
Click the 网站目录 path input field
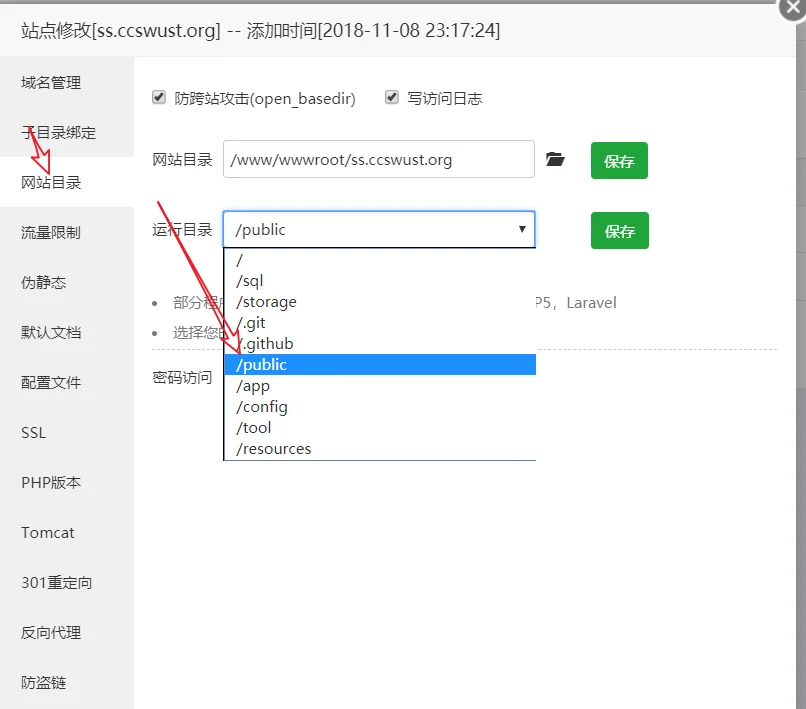379,159
